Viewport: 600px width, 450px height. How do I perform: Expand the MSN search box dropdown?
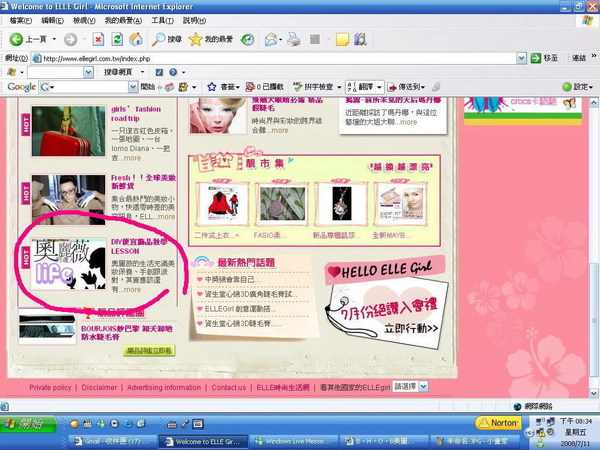click(88, 72)
